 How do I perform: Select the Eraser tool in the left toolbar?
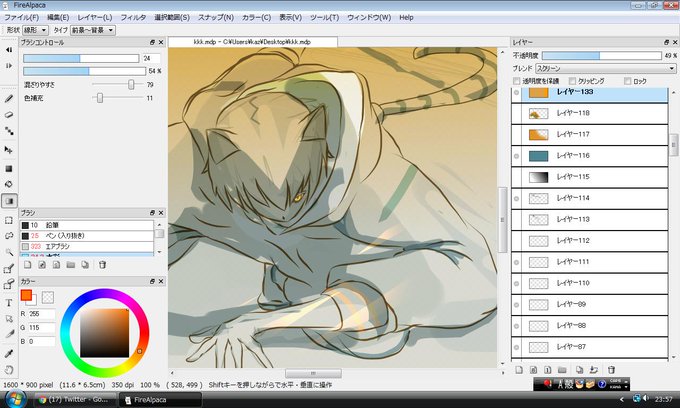tap(9, 114)
